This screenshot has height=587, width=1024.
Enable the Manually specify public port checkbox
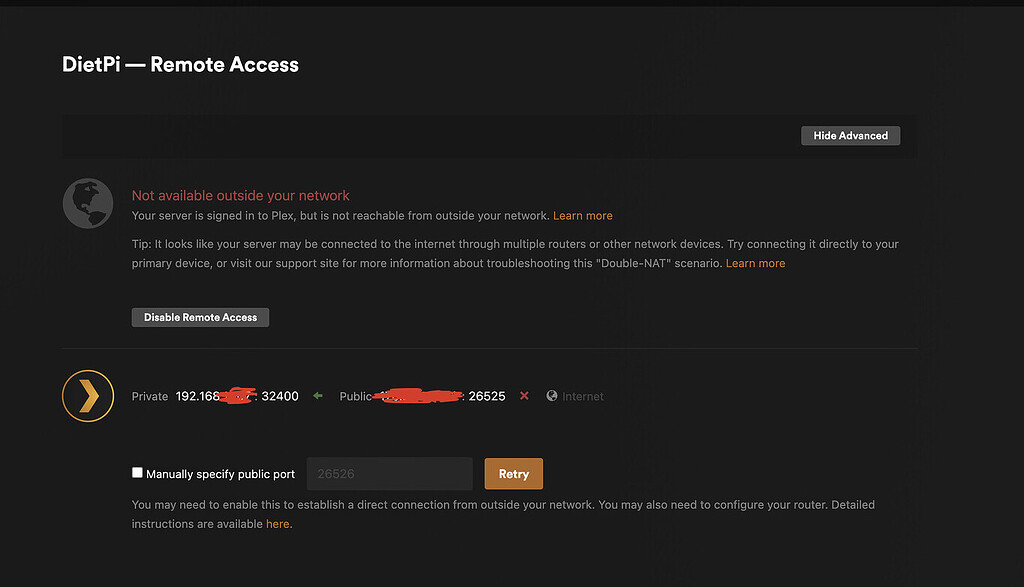(137, 471)
